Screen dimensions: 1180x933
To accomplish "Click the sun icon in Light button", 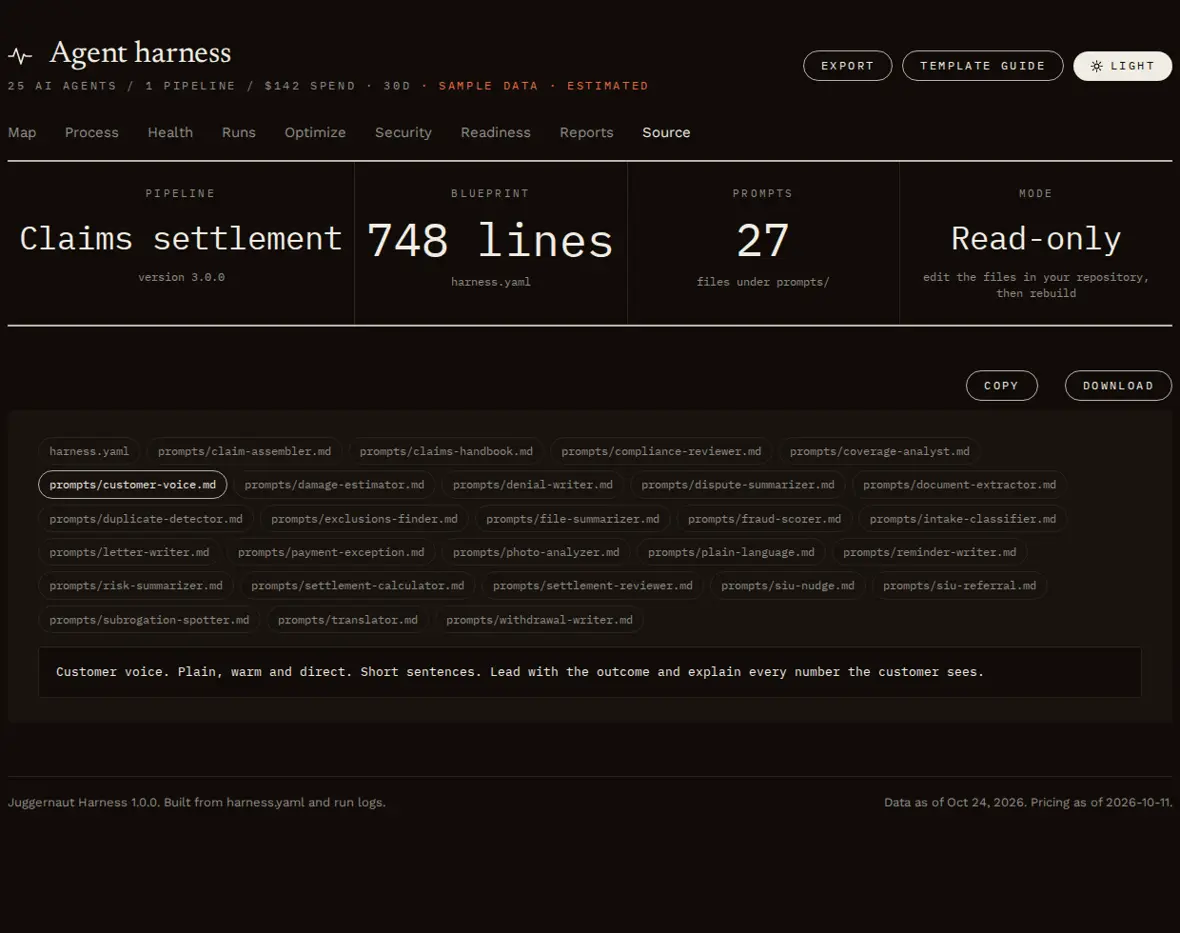I will pos(1096,66).
